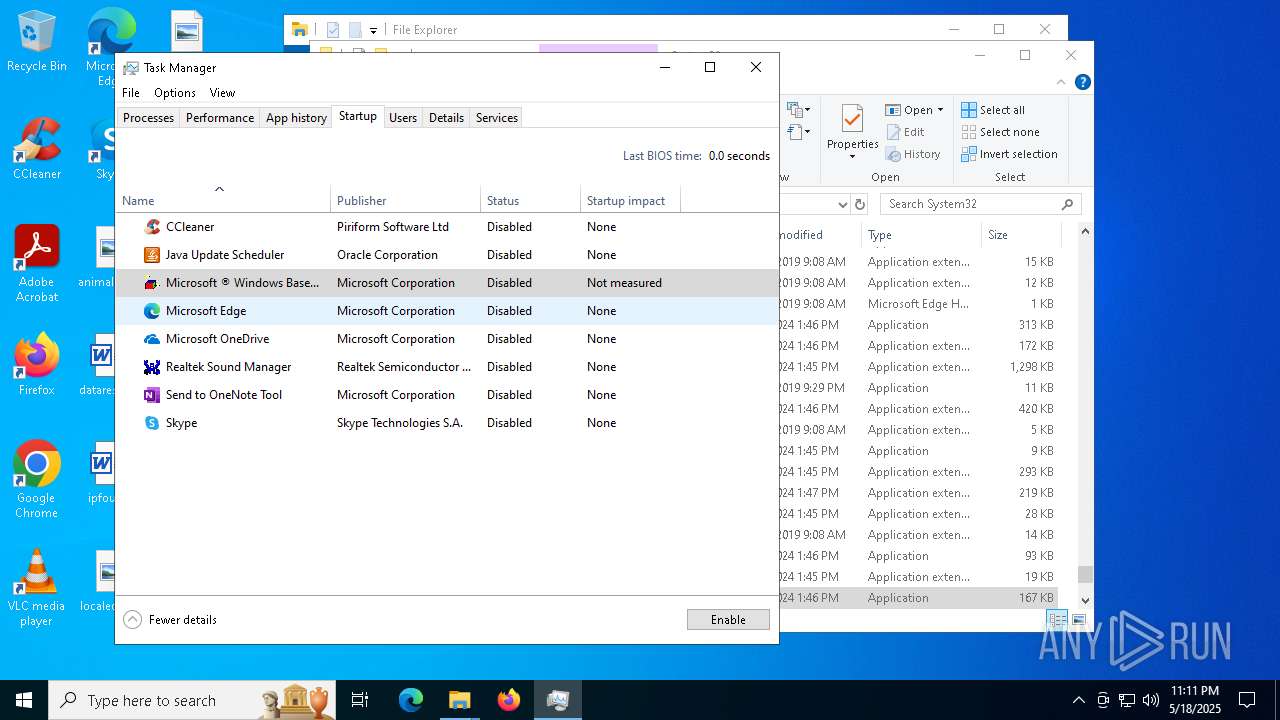Open the Options menu in Task Manager
This screenshot has width=1280, height=720.
175,93
